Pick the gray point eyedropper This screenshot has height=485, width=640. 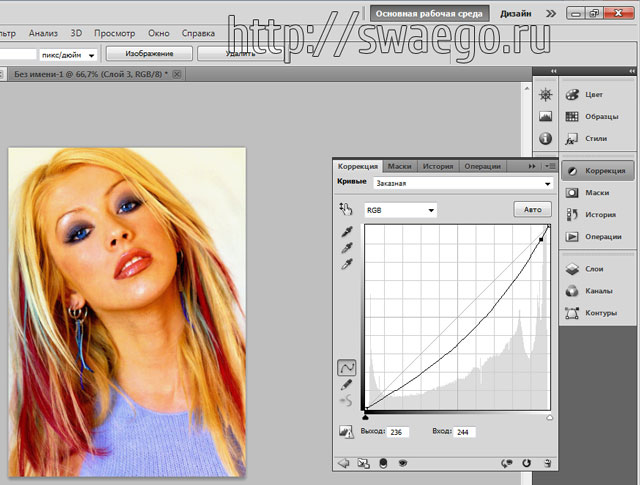pos(347,248)
